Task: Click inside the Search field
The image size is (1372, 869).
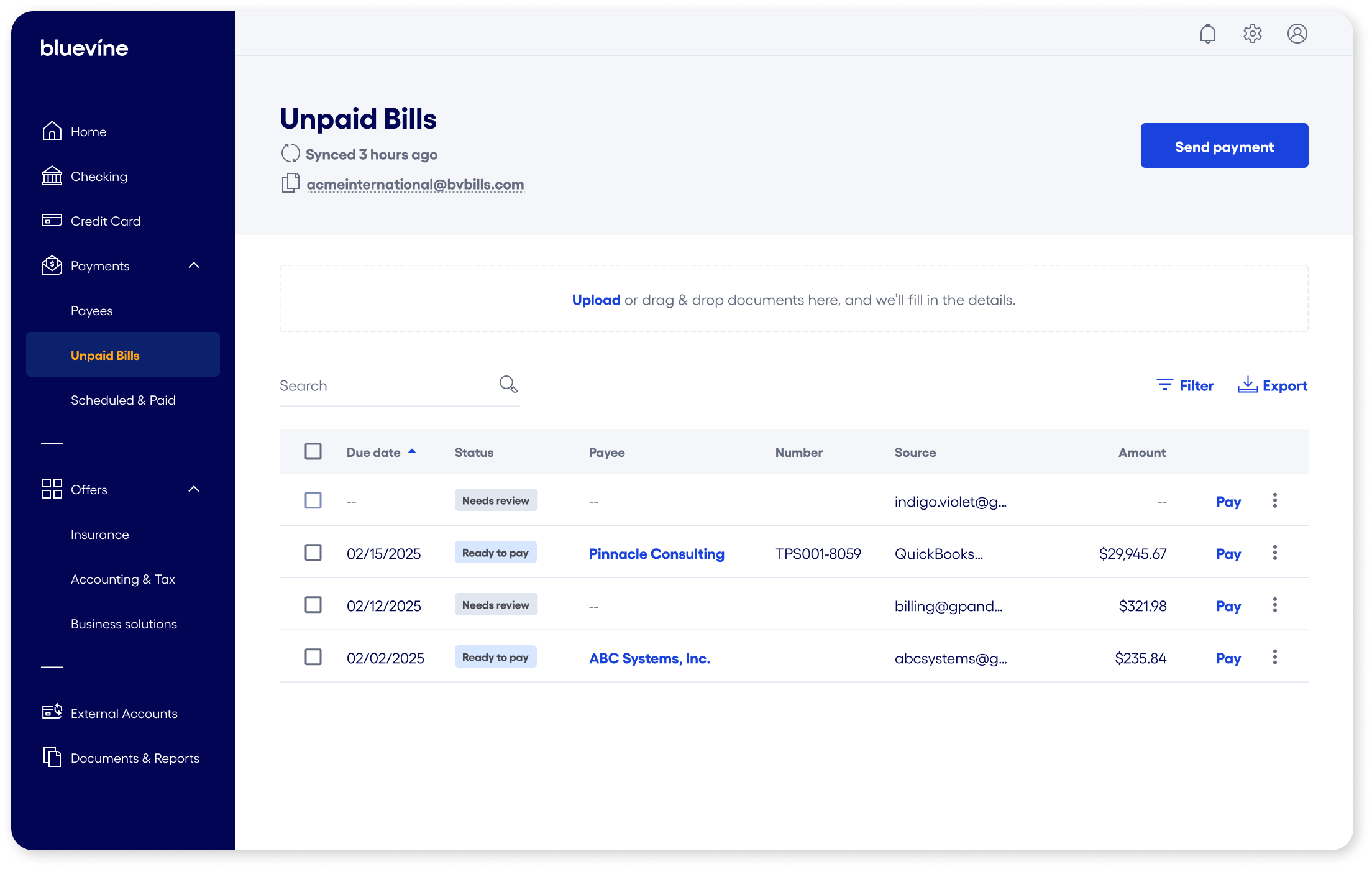Action: [373, 385]
